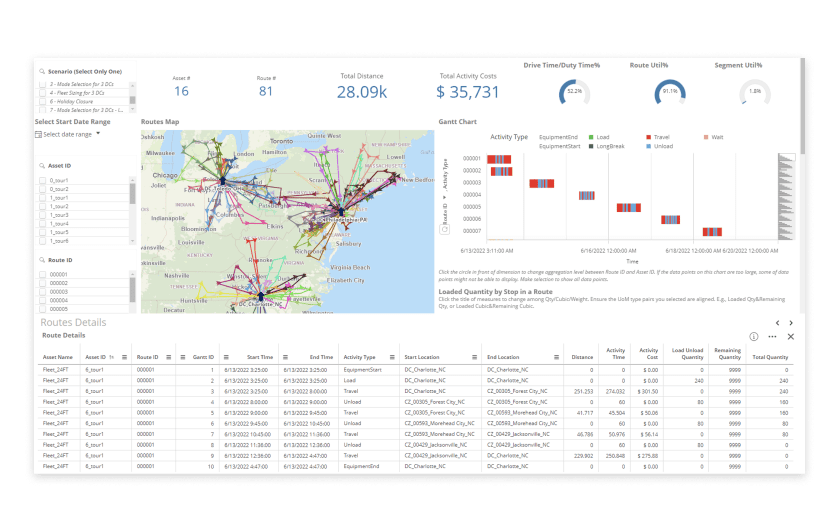Click the Gantt chart vertical mini scrollbar

[x=786, y=197]
